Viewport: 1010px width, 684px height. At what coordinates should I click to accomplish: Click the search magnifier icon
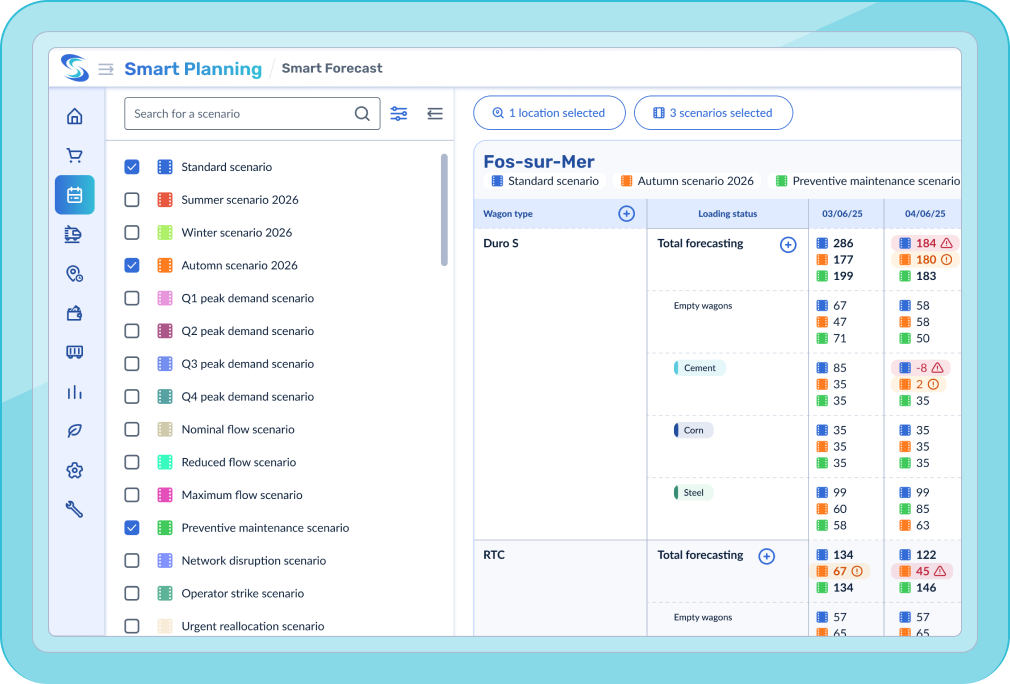point(362,114)
